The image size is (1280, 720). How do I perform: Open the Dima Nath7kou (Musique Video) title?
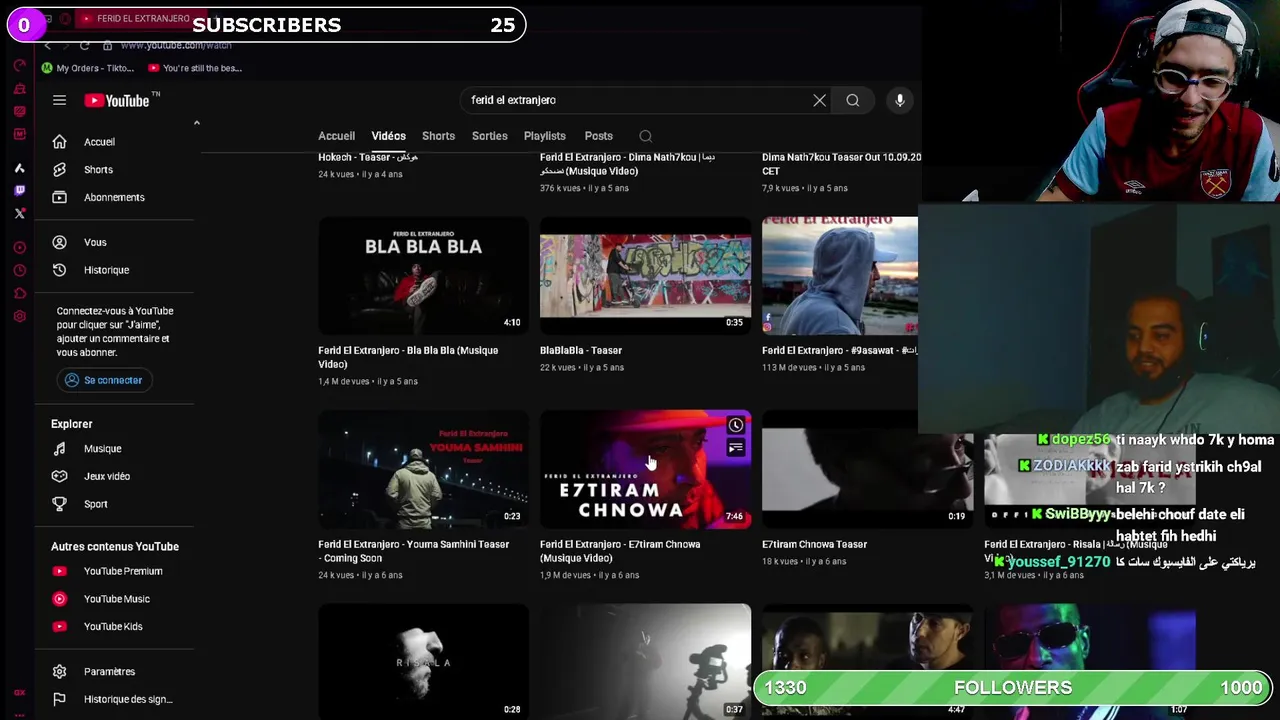click(627, 164)
